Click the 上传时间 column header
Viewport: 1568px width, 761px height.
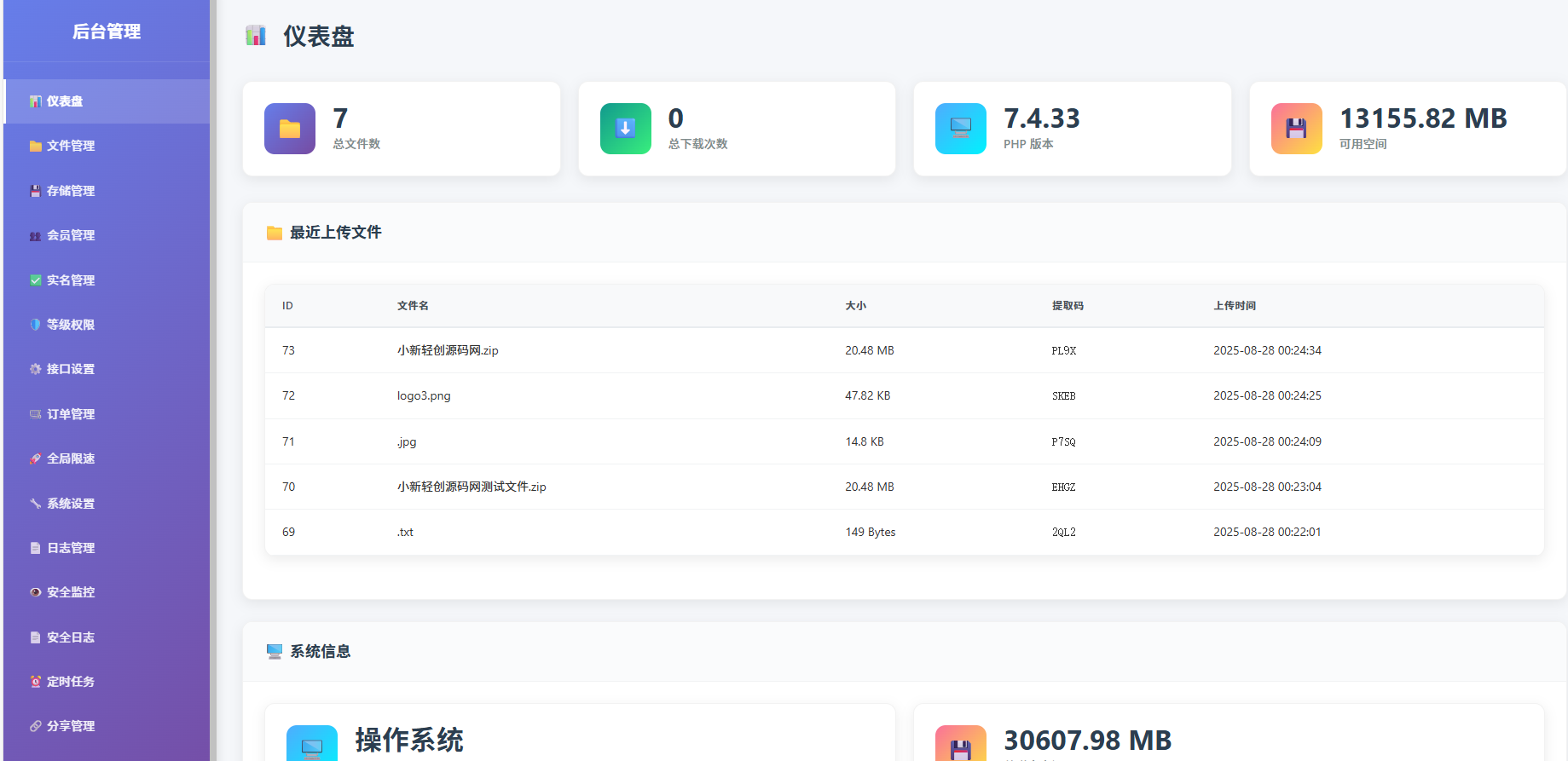point(1235,306)
